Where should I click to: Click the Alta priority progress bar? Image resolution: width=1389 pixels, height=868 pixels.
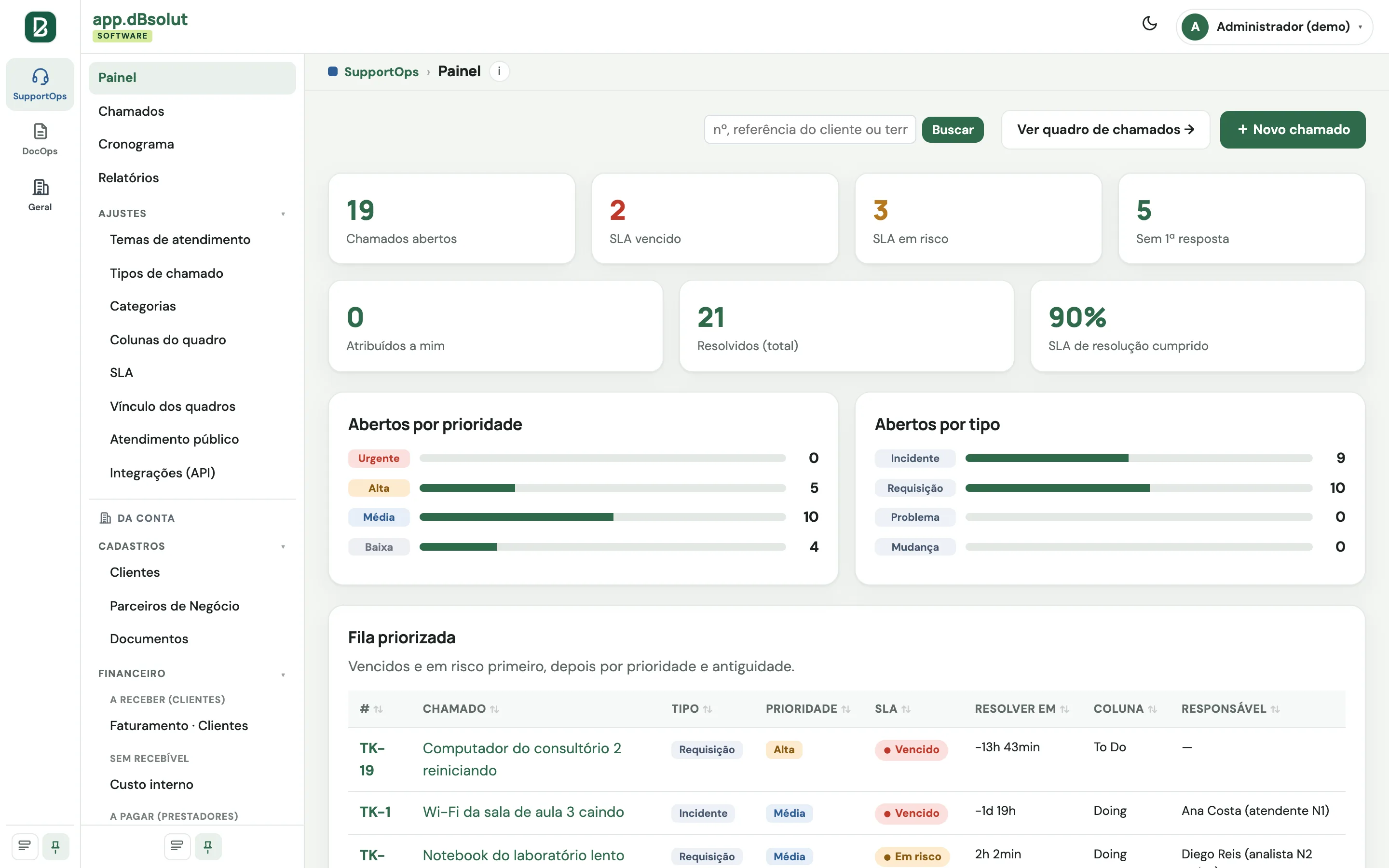point(603,488)
